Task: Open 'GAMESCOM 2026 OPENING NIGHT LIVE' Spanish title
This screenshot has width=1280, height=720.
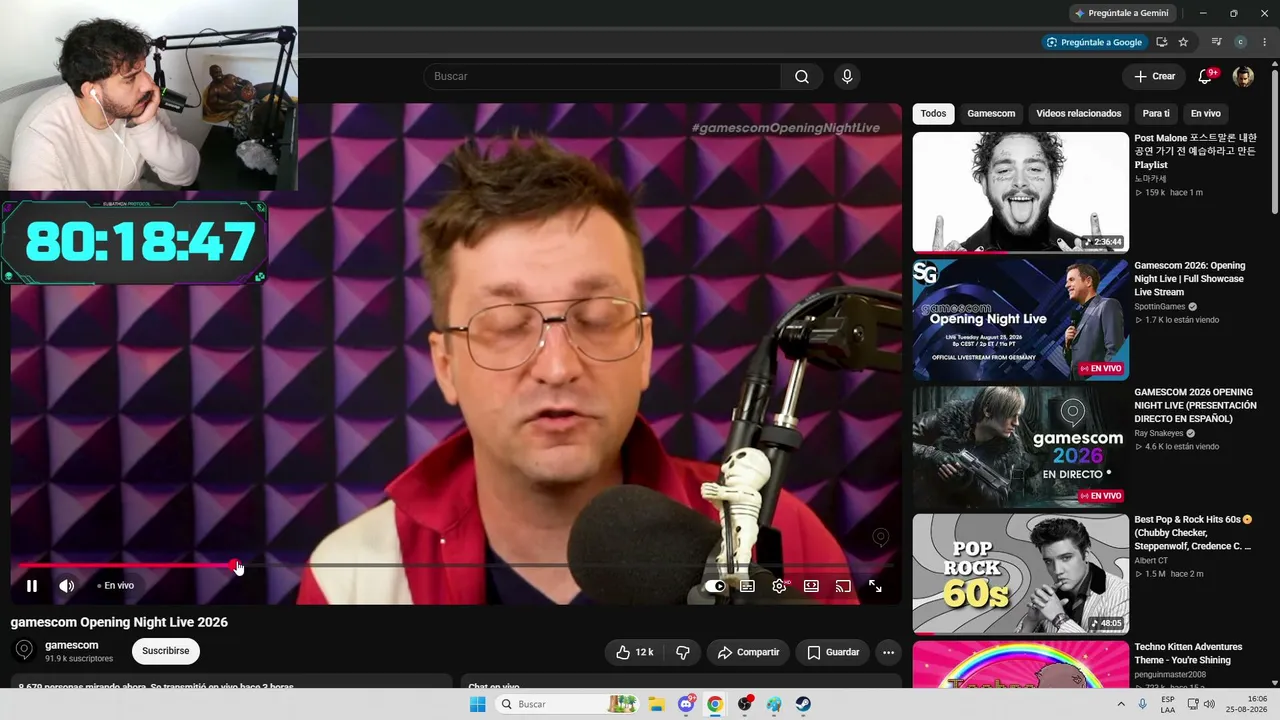Action: point(1195,406)
